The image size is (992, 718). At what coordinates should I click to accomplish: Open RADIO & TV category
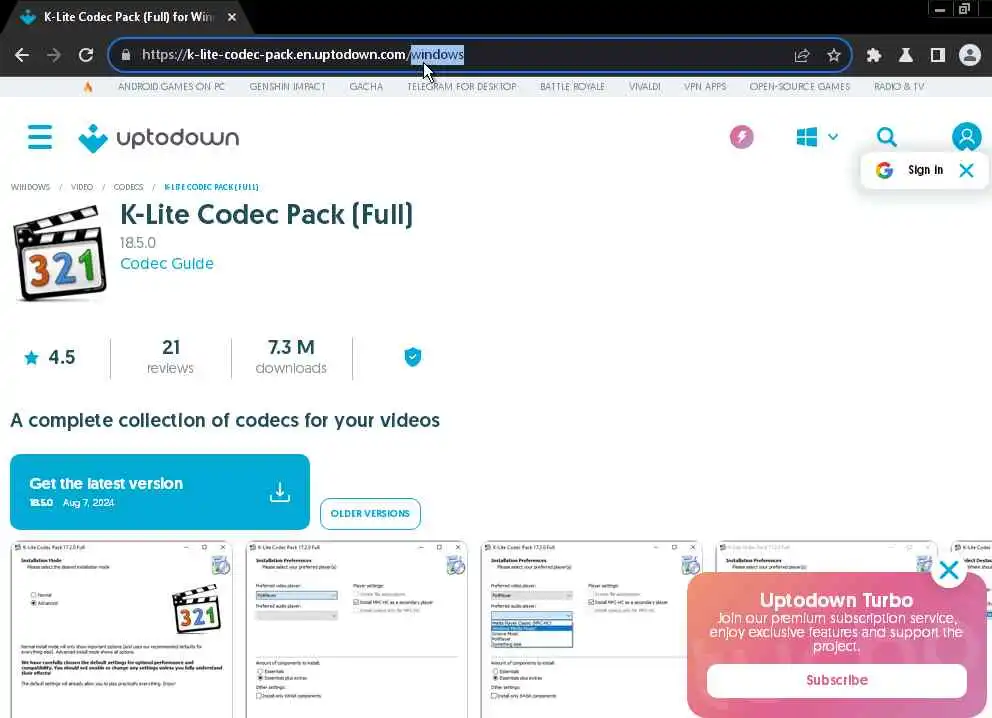point(899,87)
